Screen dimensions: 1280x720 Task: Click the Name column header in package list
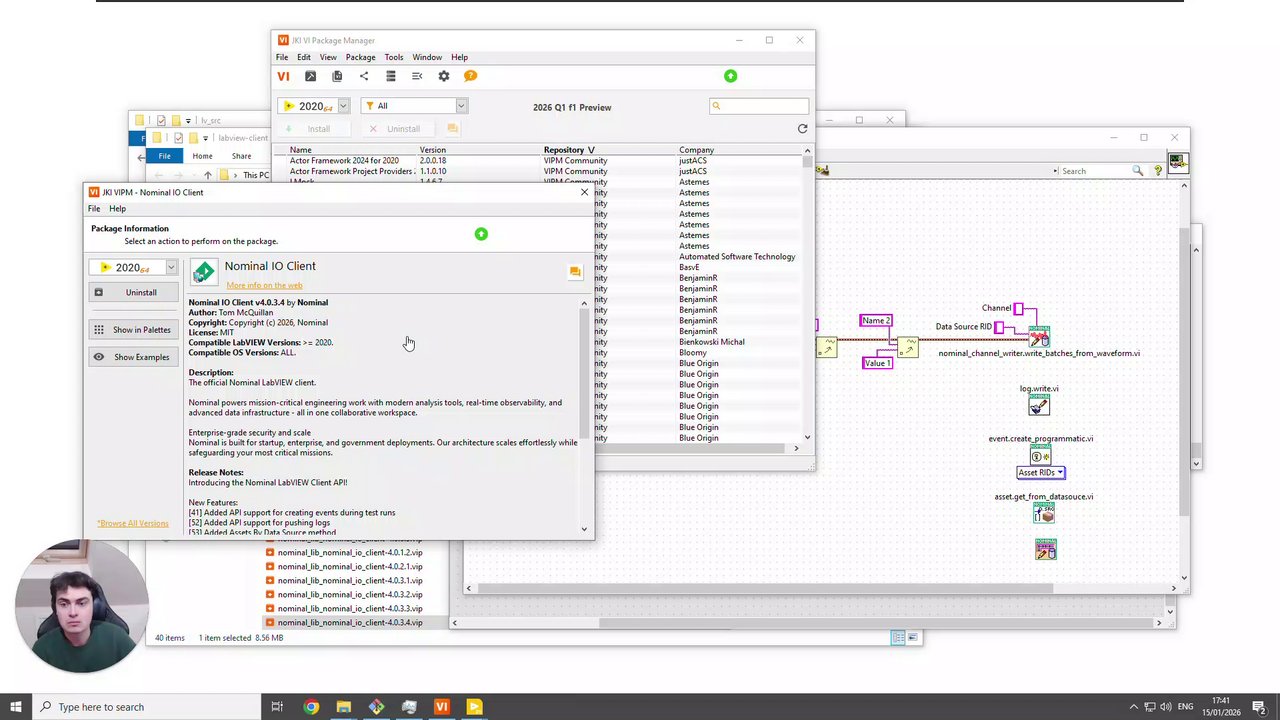click(x=300, y=150)
